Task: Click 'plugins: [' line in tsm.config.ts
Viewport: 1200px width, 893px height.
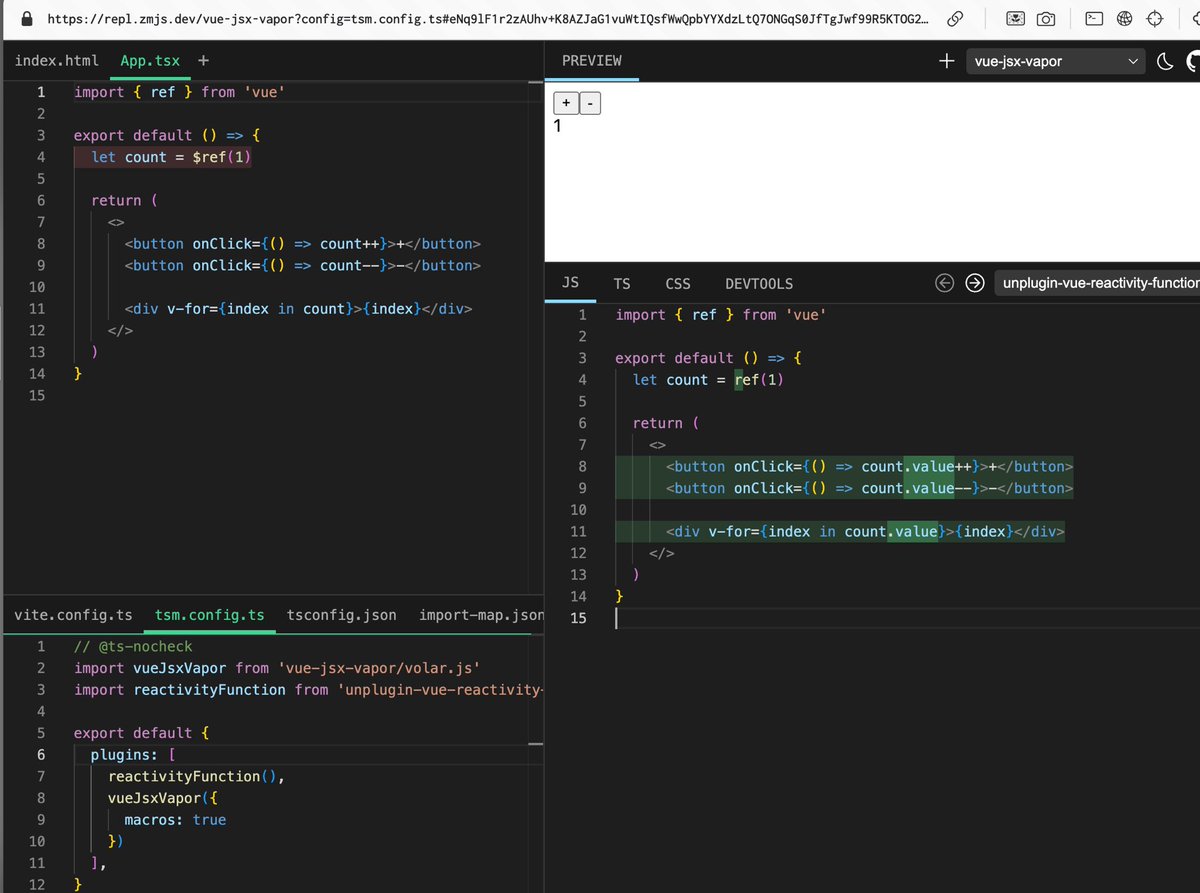Action: [133, 754]
